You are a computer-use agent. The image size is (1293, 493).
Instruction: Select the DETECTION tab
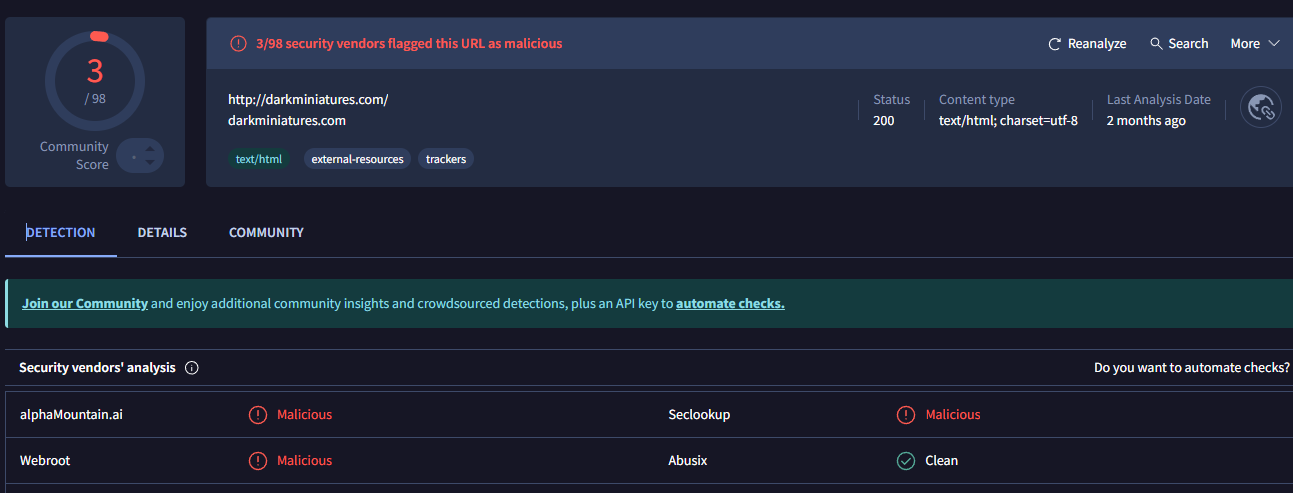tap(61, 232)
